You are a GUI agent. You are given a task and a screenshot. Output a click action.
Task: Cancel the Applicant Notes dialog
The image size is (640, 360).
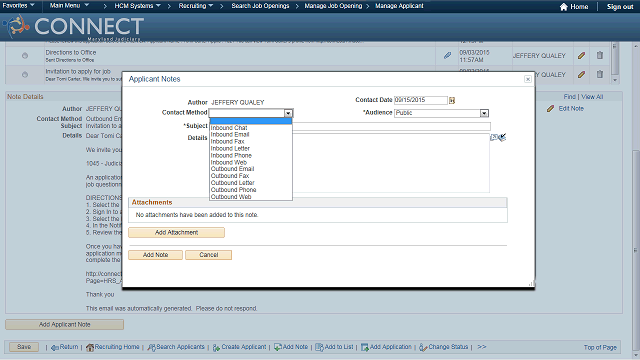click(209, 255)
